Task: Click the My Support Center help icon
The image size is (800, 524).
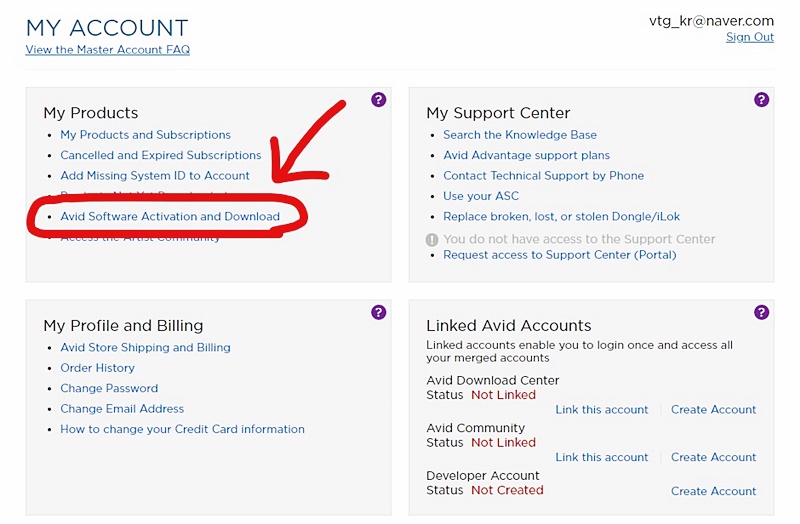Action: 761,99
